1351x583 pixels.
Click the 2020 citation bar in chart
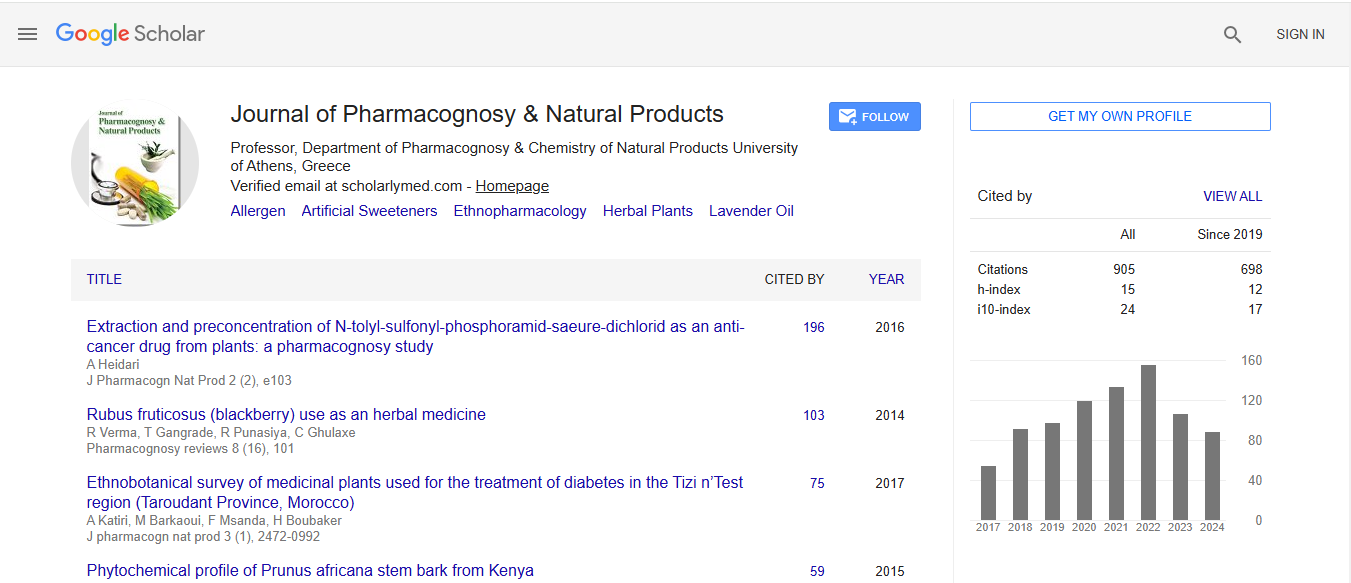(x=1084, y=461)
